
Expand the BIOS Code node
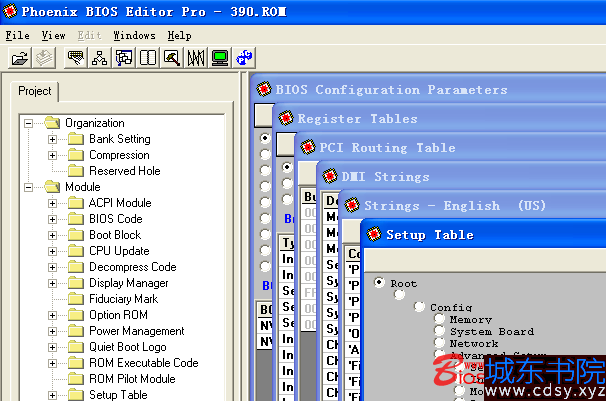click(x=52, y=219)
